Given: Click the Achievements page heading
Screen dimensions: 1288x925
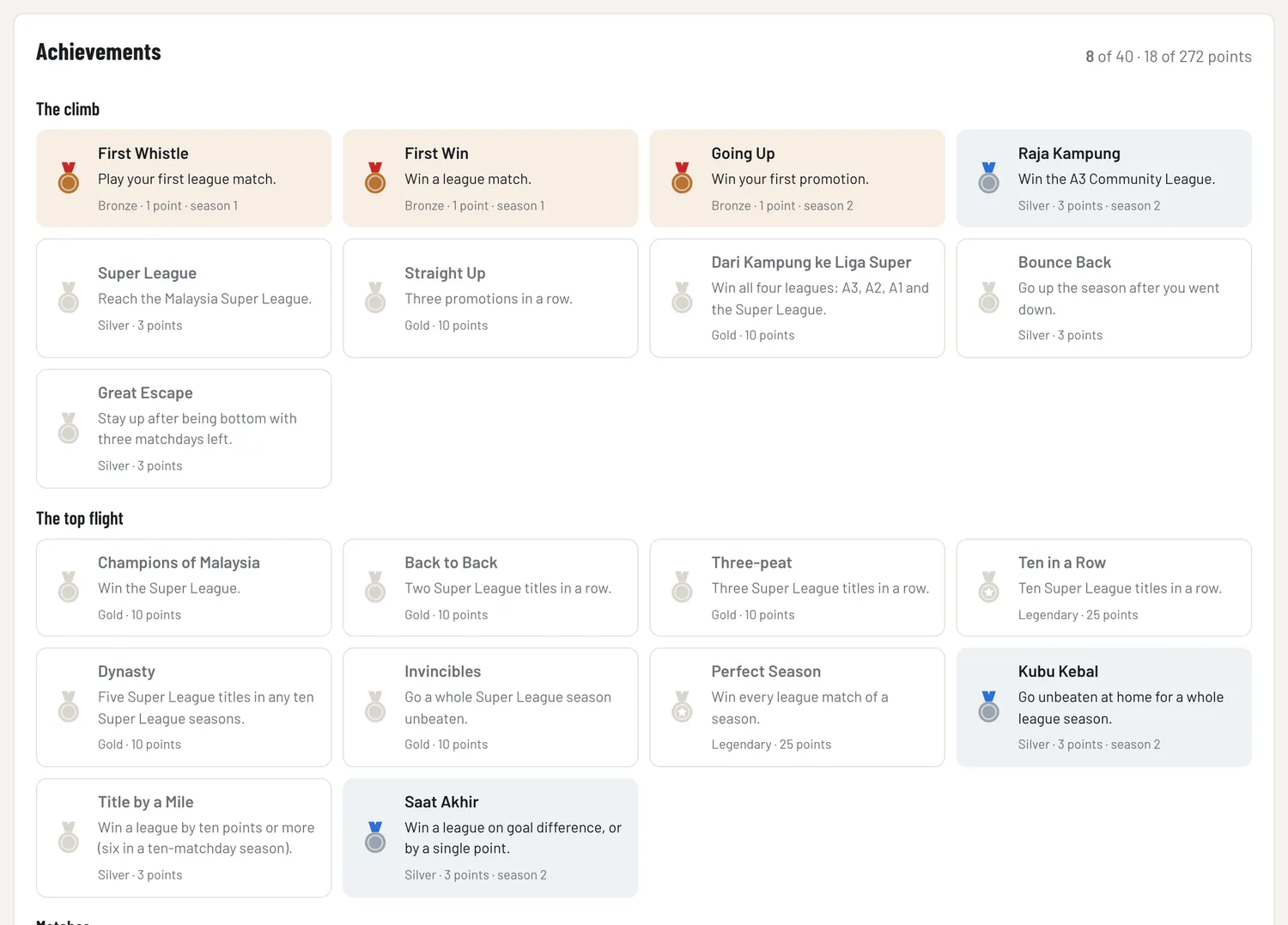Looking at the screenshot, I should point(99,52).
